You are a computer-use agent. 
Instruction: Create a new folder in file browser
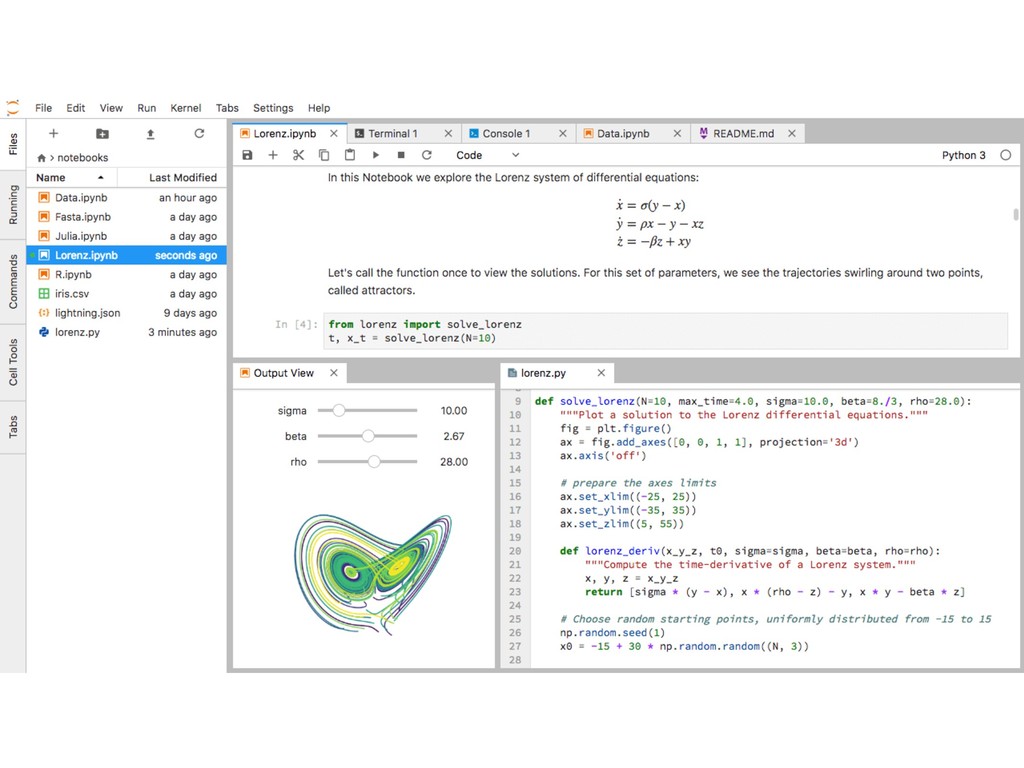tap(102, 133)
